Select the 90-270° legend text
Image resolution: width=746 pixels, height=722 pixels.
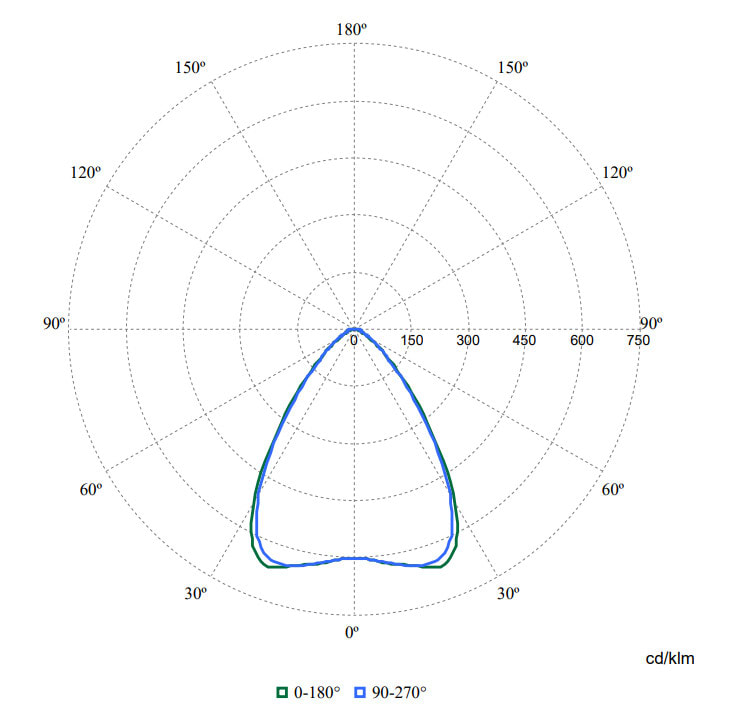(x=399, y=692)
